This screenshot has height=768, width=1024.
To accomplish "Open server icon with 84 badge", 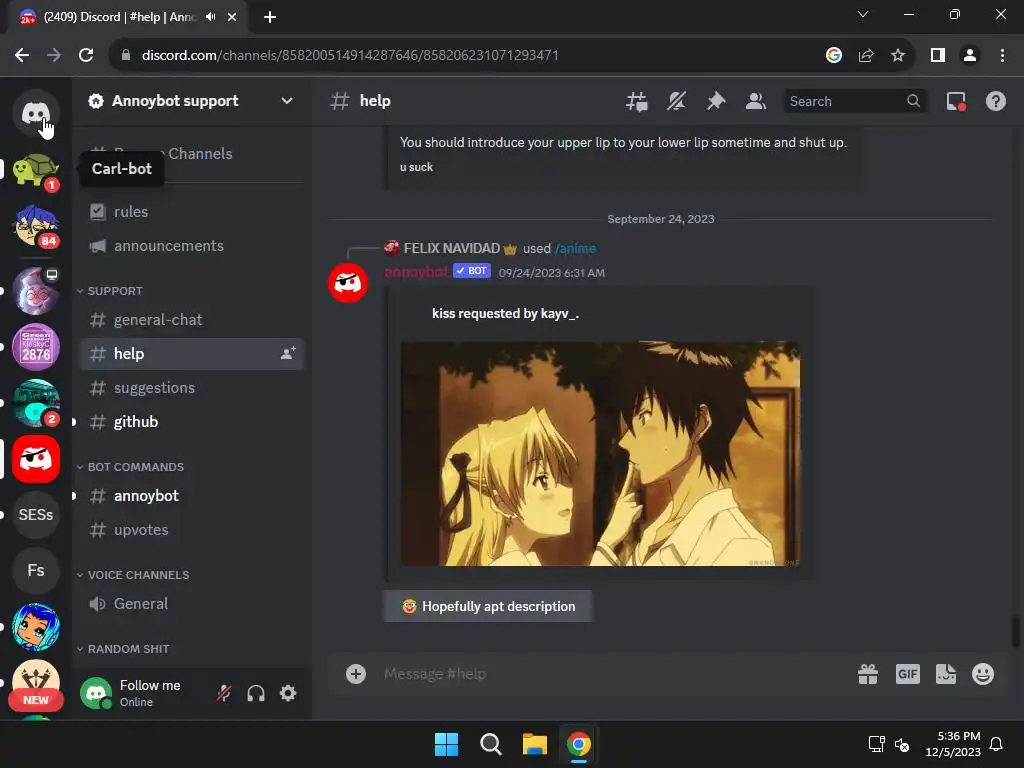I will point(36,225).
